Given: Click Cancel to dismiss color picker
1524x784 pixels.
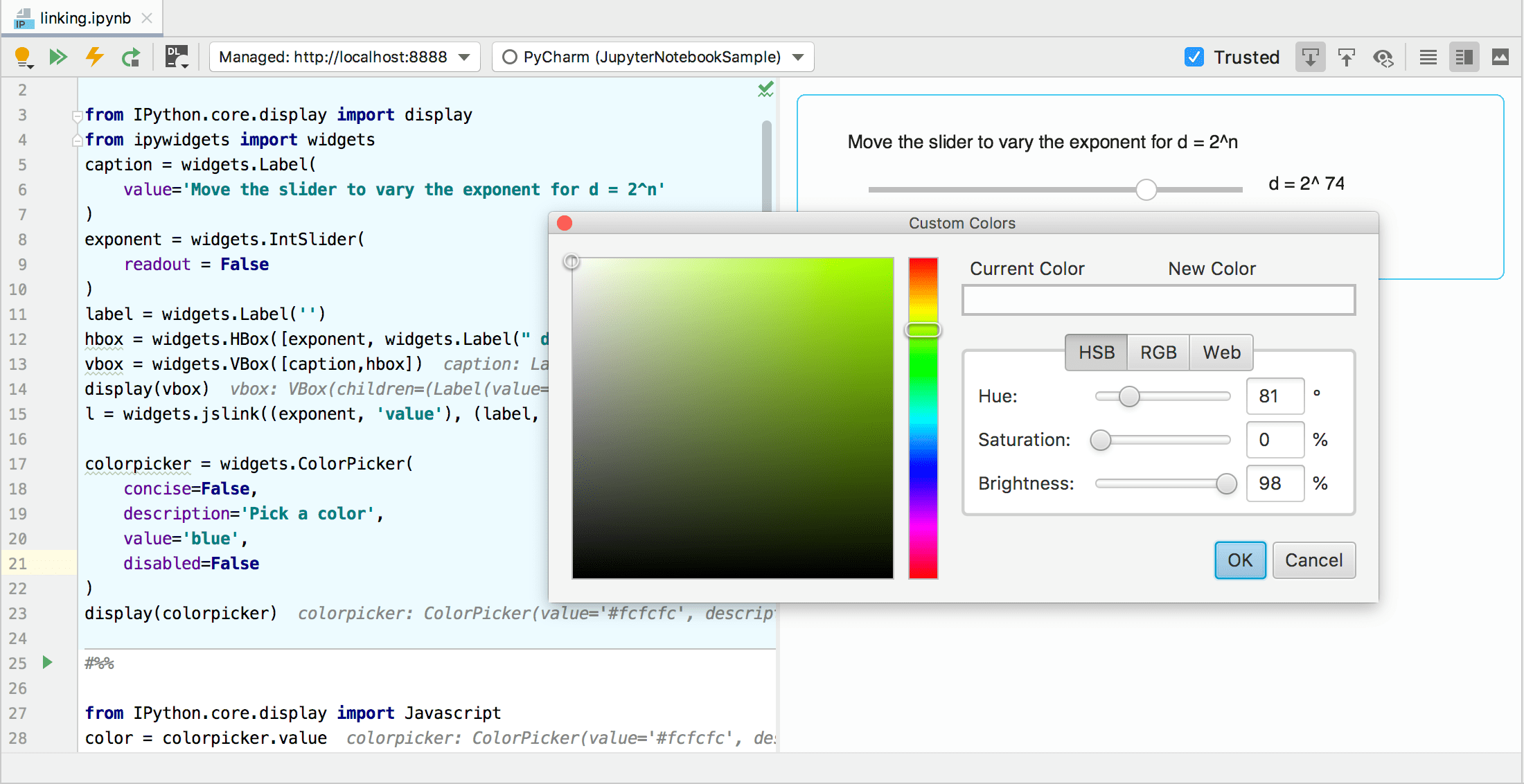Looking at the screenshot, I should click(1313, 559).
